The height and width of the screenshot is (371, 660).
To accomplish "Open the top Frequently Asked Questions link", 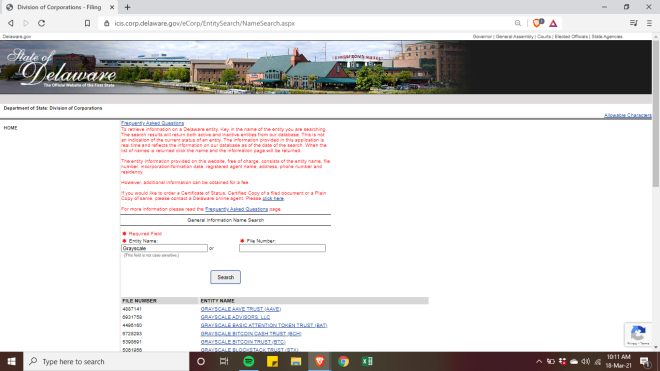I will tap(152, 123).
